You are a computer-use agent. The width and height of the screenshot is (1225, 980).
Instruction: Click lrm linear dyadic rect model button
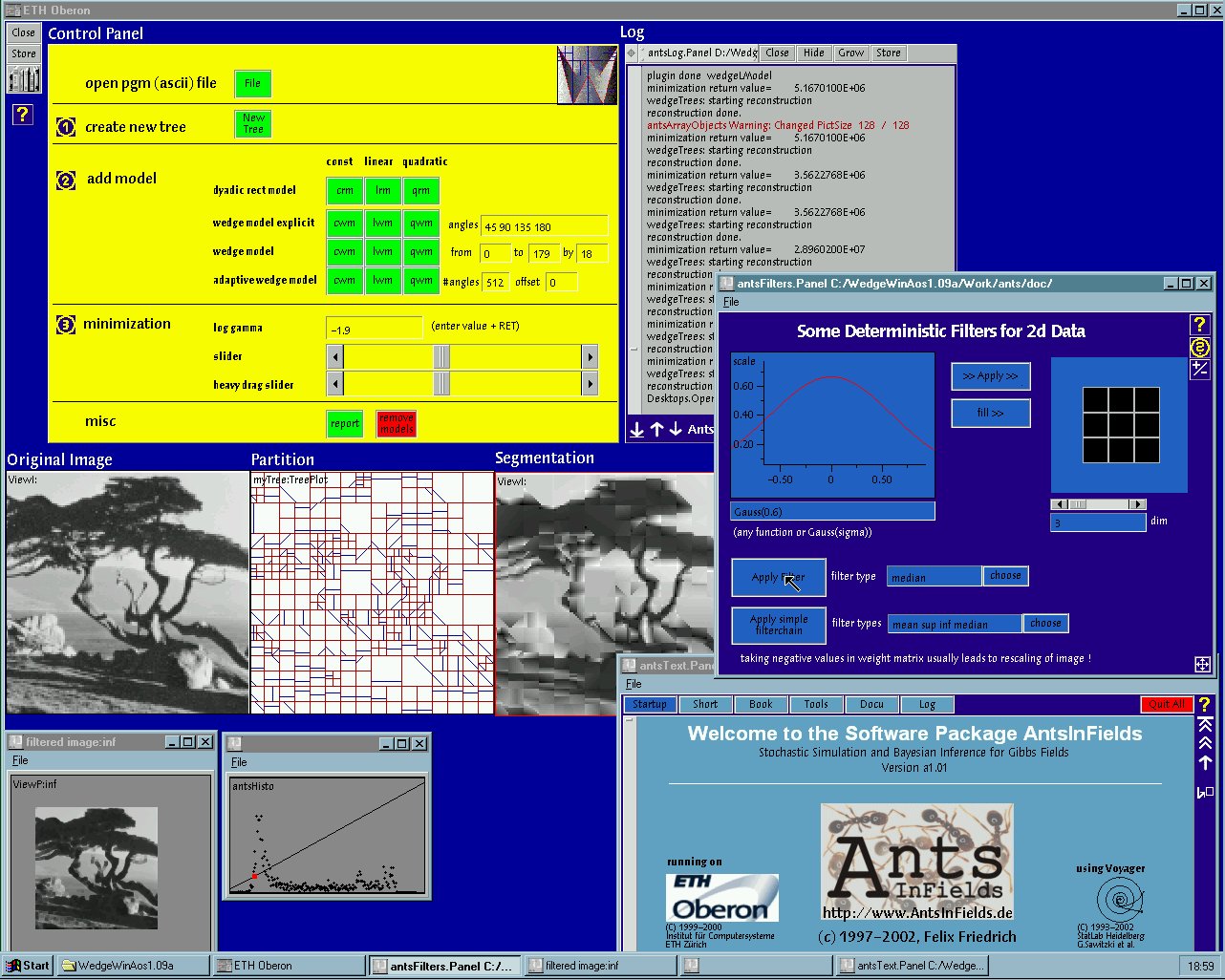[383, 190]
